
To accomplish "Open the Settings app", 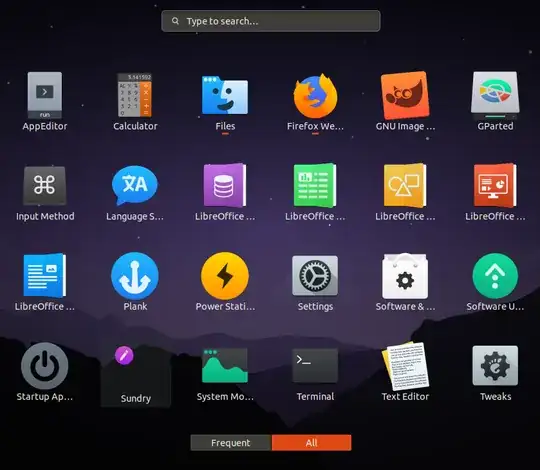I will 315,276.
